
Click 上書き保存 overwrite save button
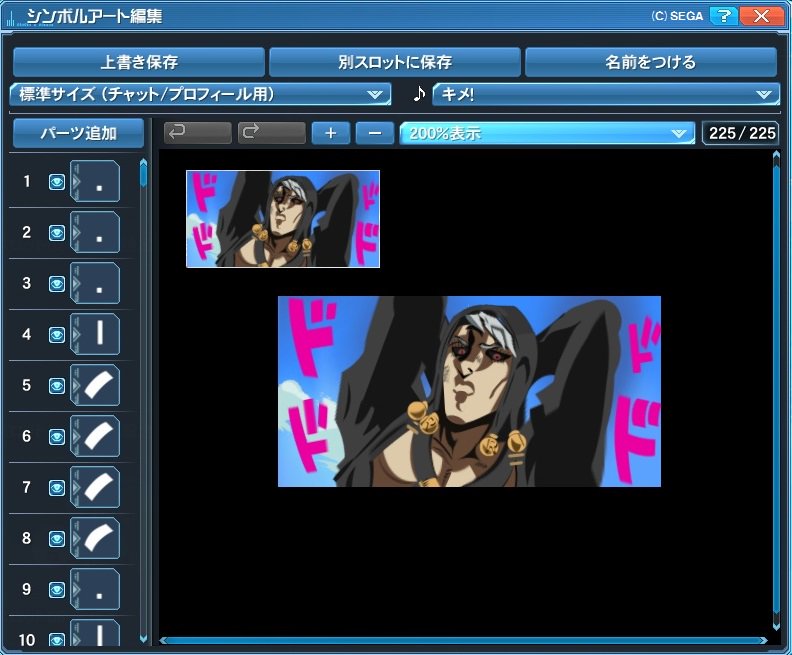pos(139,62)
